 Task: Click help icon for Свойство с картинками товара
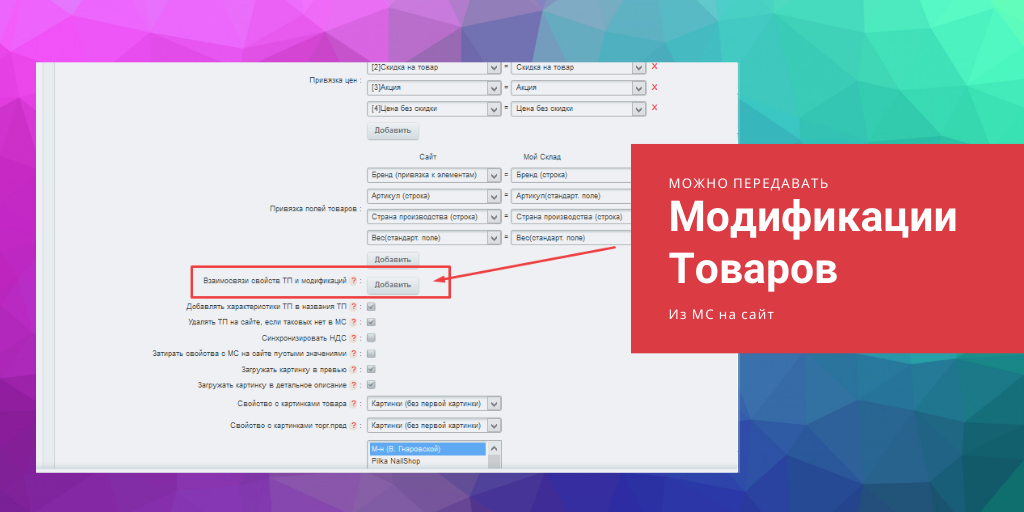(353, 403)
